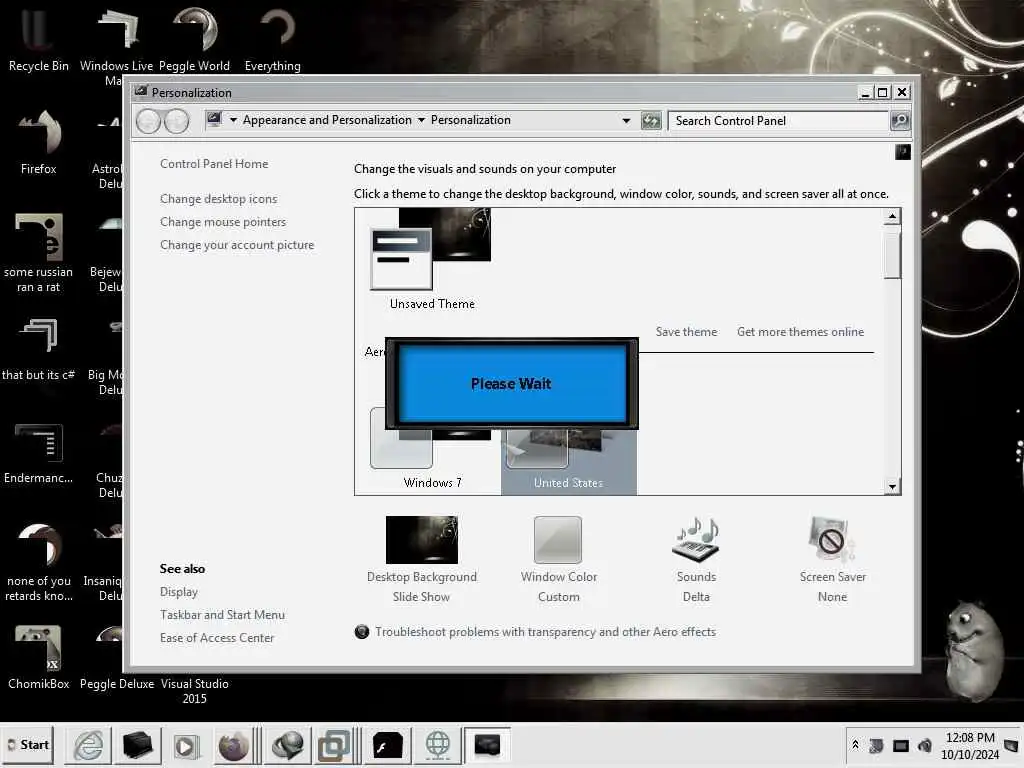Click theme list scroll up arrow

click(x=892, y=216)
